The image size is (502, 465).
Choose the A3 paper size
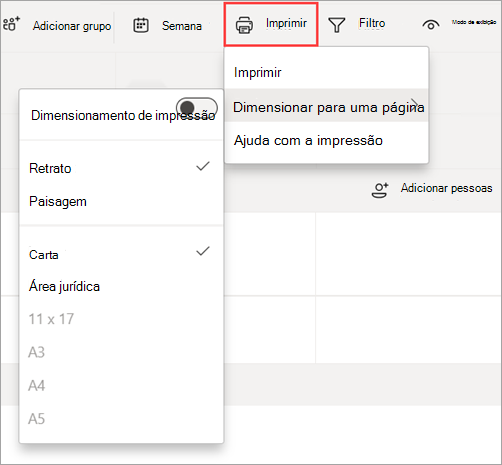click(121, 352)
